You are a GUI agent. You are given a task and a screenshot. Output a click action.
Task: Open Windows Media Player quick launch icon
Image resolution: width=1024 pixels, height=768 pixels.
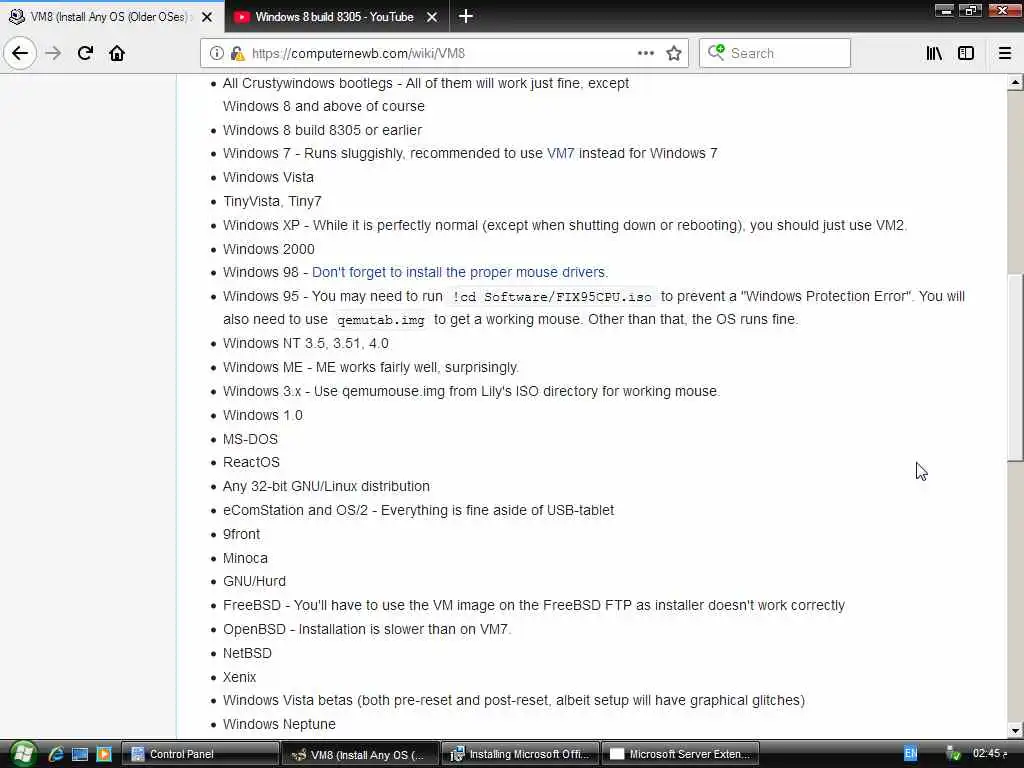pyautogui.click(x=103, y=754)
